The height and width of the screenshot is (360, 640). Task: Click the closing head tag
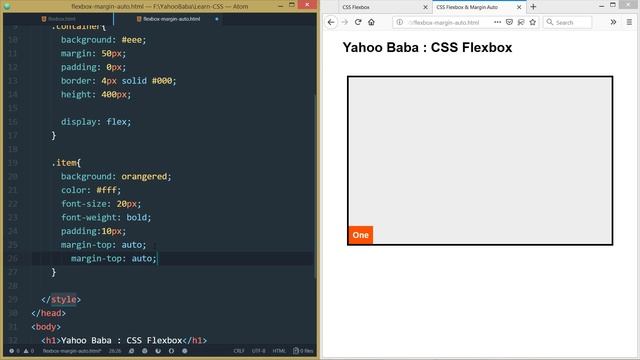(49, 313)
